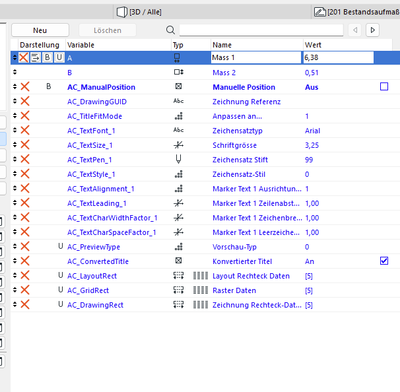Viewport: 400px width, 392px height.
Task: Click boolean type icon of AC_ManualPosition
Action: 178,86
